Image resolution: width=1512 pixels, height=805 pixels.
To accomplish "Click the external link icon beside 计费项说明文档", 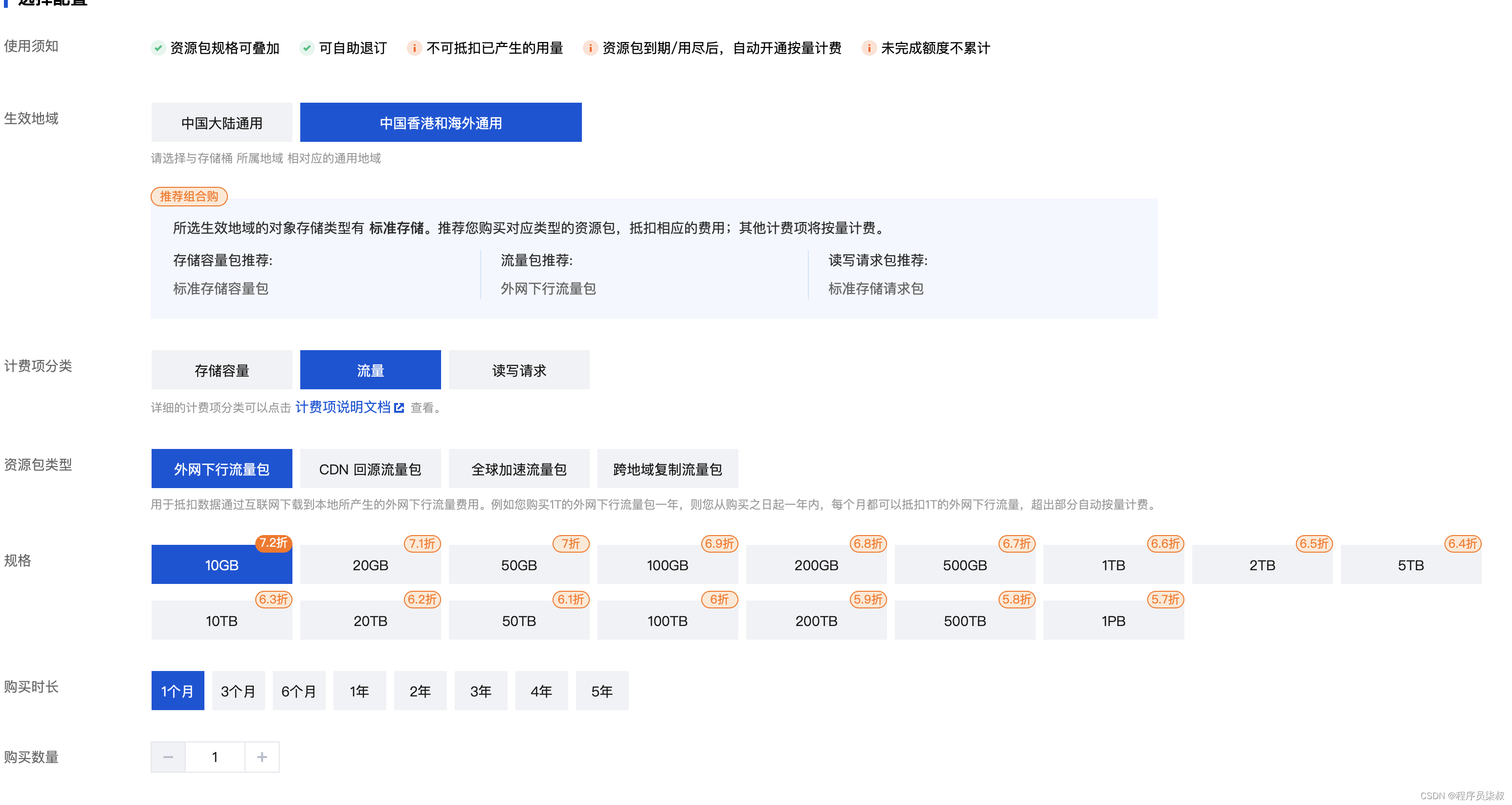I will [399, 407].
